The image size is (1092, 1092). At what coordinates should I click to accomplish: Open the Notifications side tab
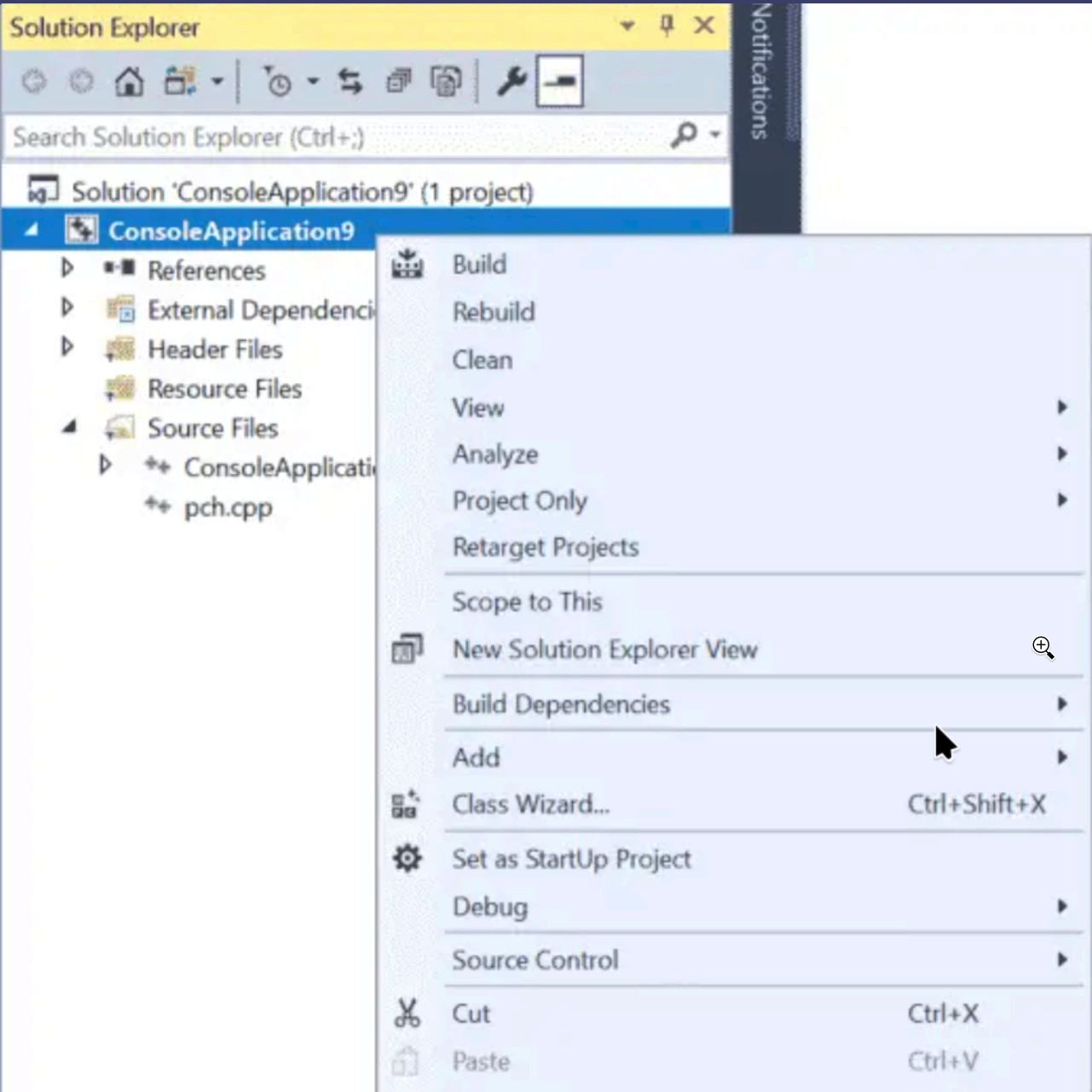tap(760, 72)
